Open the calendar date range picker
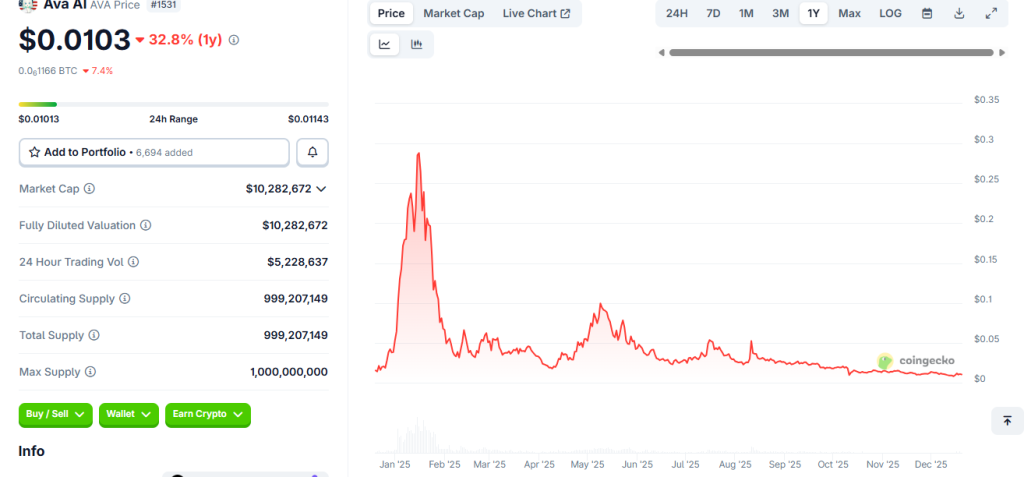Screen dimensions: 1024x477 pos(927,14)
